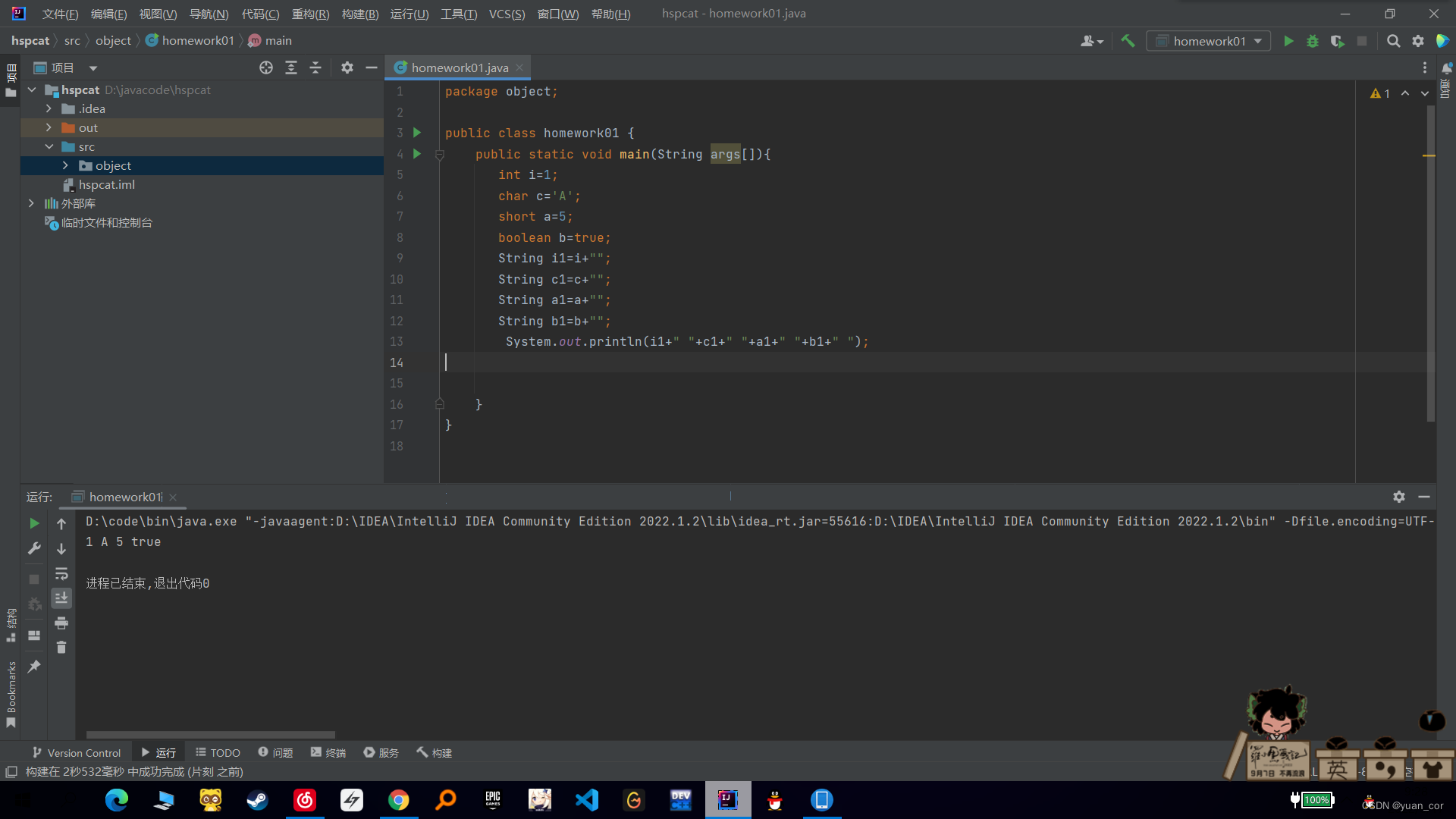Click the Debug bug icon in toolbar
Screen dimensions: 1456x819
pos(1313,41)
